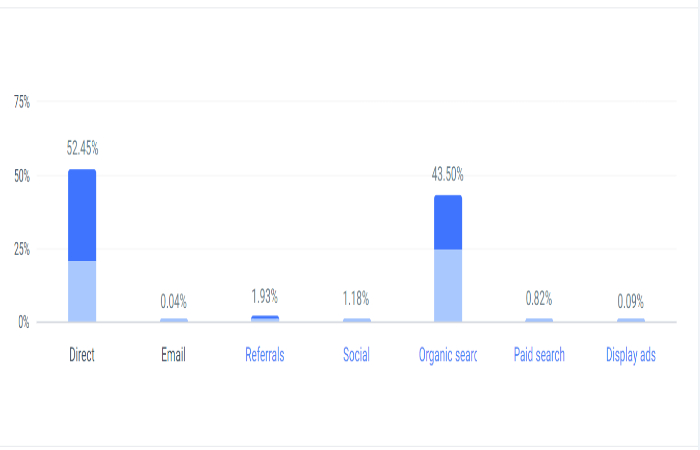Click the 0.82% value label
Viewport: 700px width, 450px height.
pos(539,299)
